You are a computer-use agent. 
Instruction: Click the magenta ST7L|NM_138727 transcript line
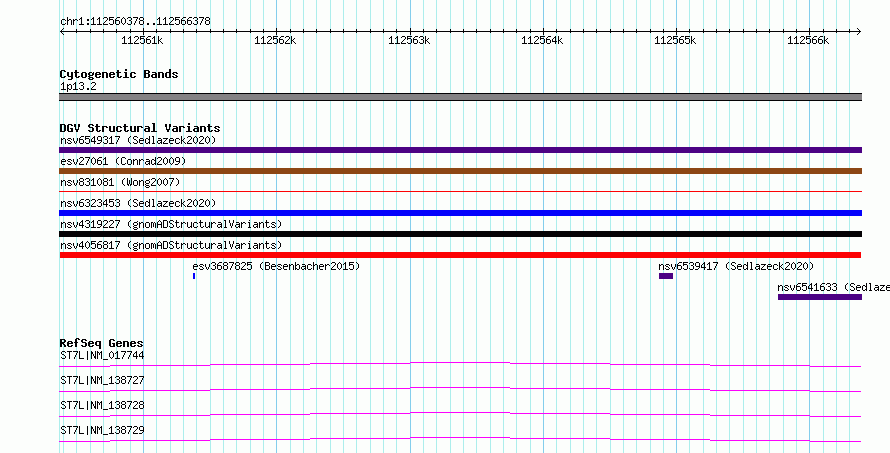click(x=460, y=389)
